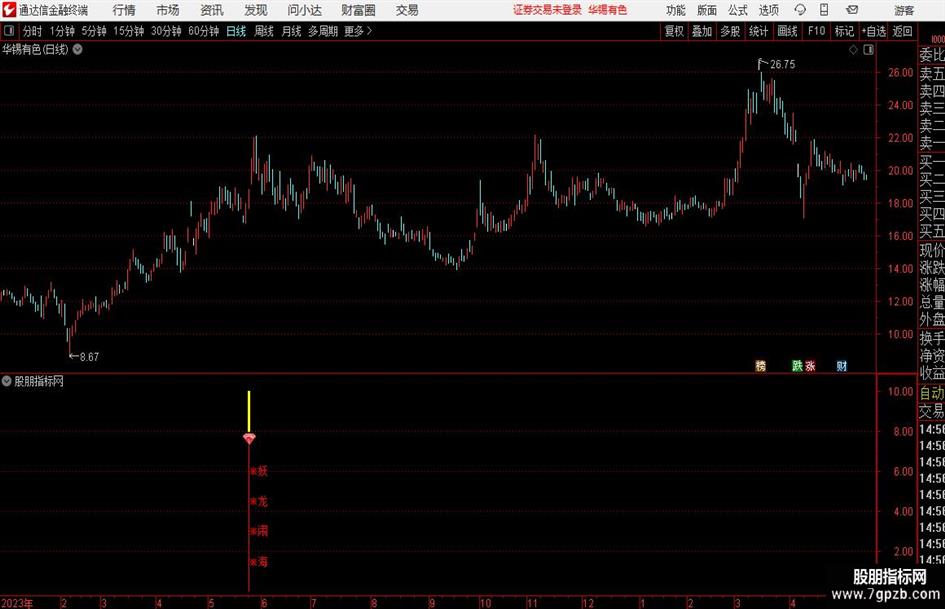Toggle the left panel icon beside 分时

9,31
